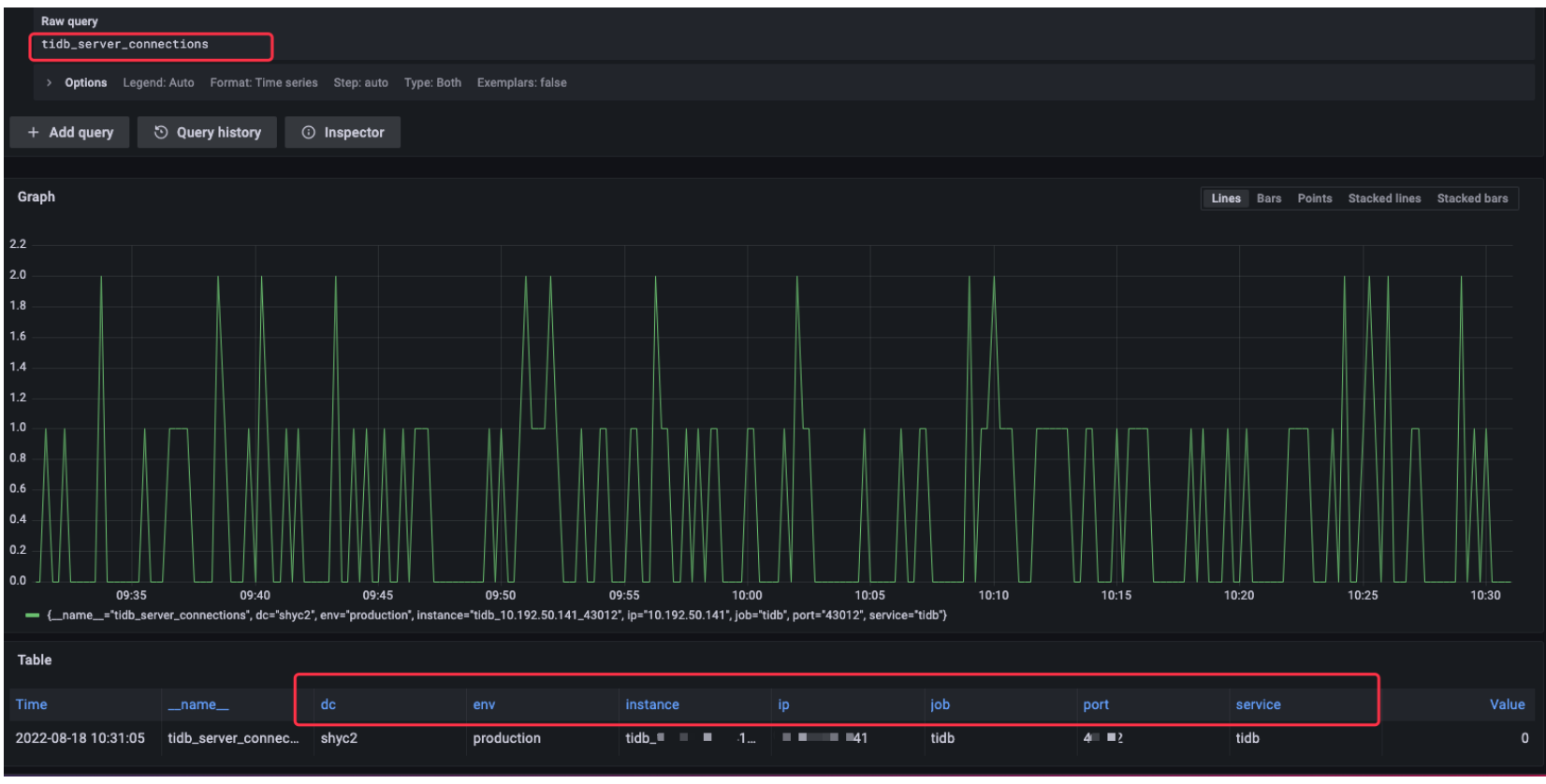
Task: Sort table by Time column header
Action: [32, 704]
